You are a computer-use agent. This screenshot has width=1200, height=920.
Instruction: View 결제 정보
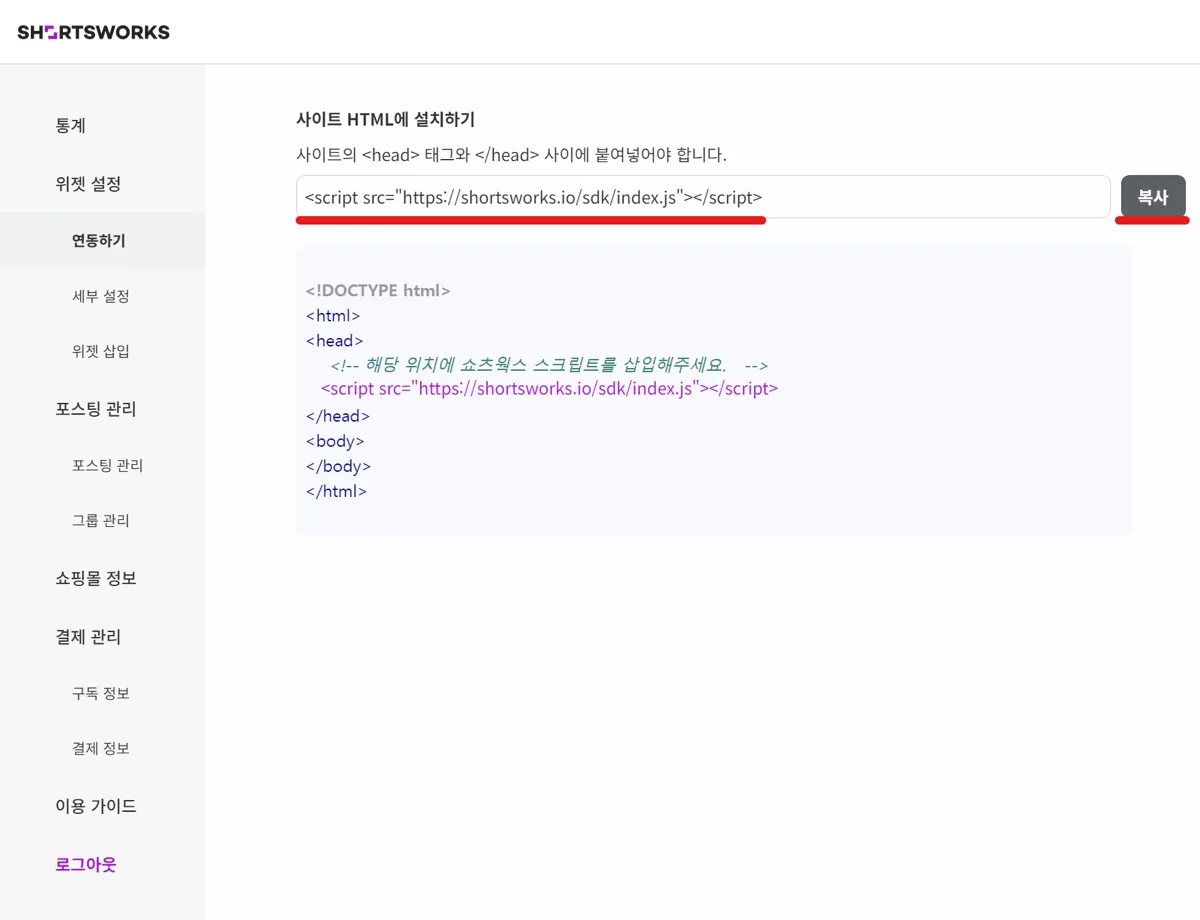[101, 748]
